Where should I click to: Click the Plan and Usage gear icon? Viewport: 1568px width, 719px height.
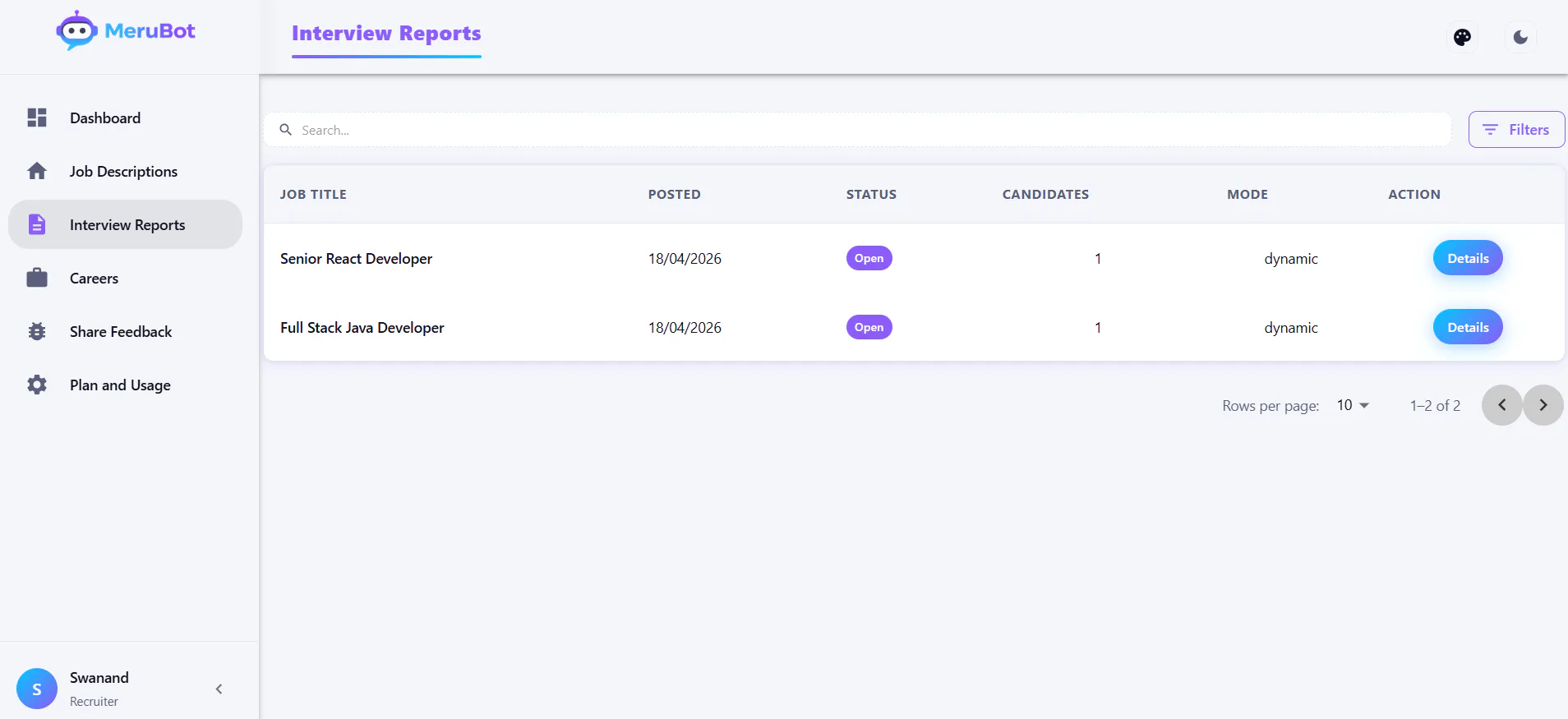coord(37,385)
